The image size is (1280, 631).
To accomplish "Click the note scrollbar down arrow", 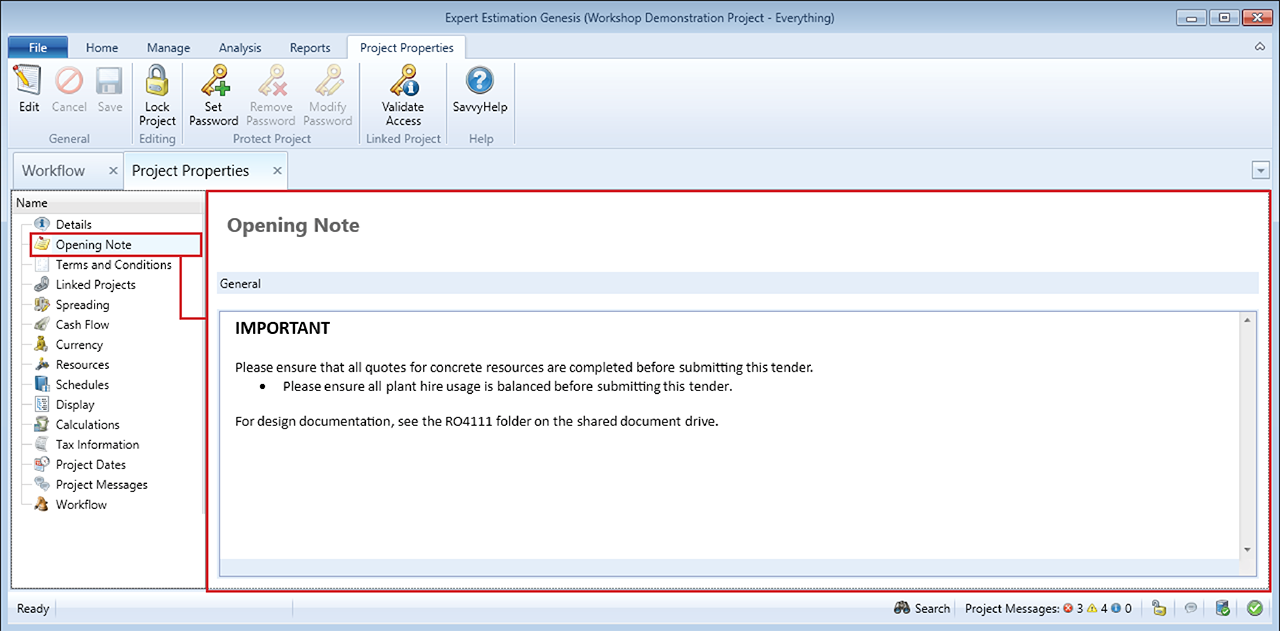I will pos(1247,549).
